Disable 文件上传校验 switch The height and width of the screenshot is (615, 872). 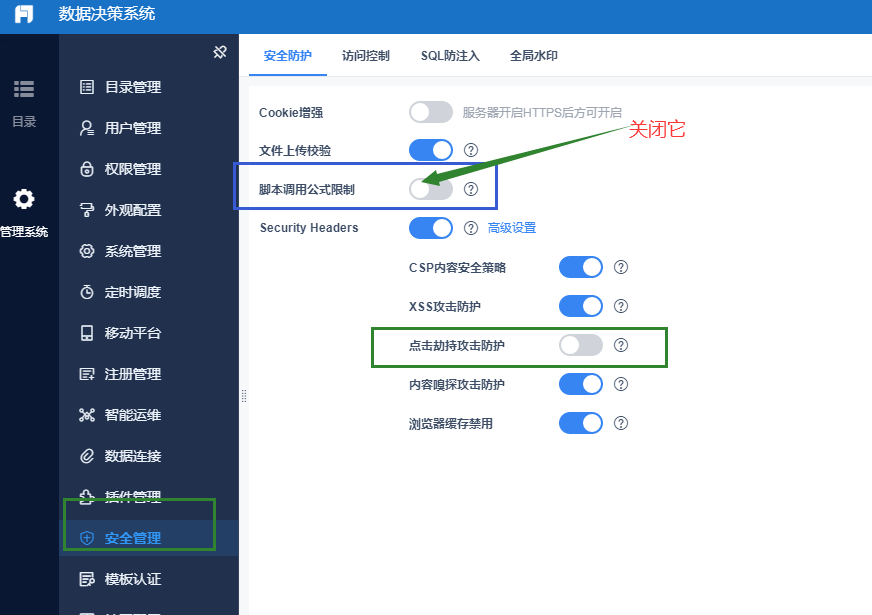click(431, 150)
